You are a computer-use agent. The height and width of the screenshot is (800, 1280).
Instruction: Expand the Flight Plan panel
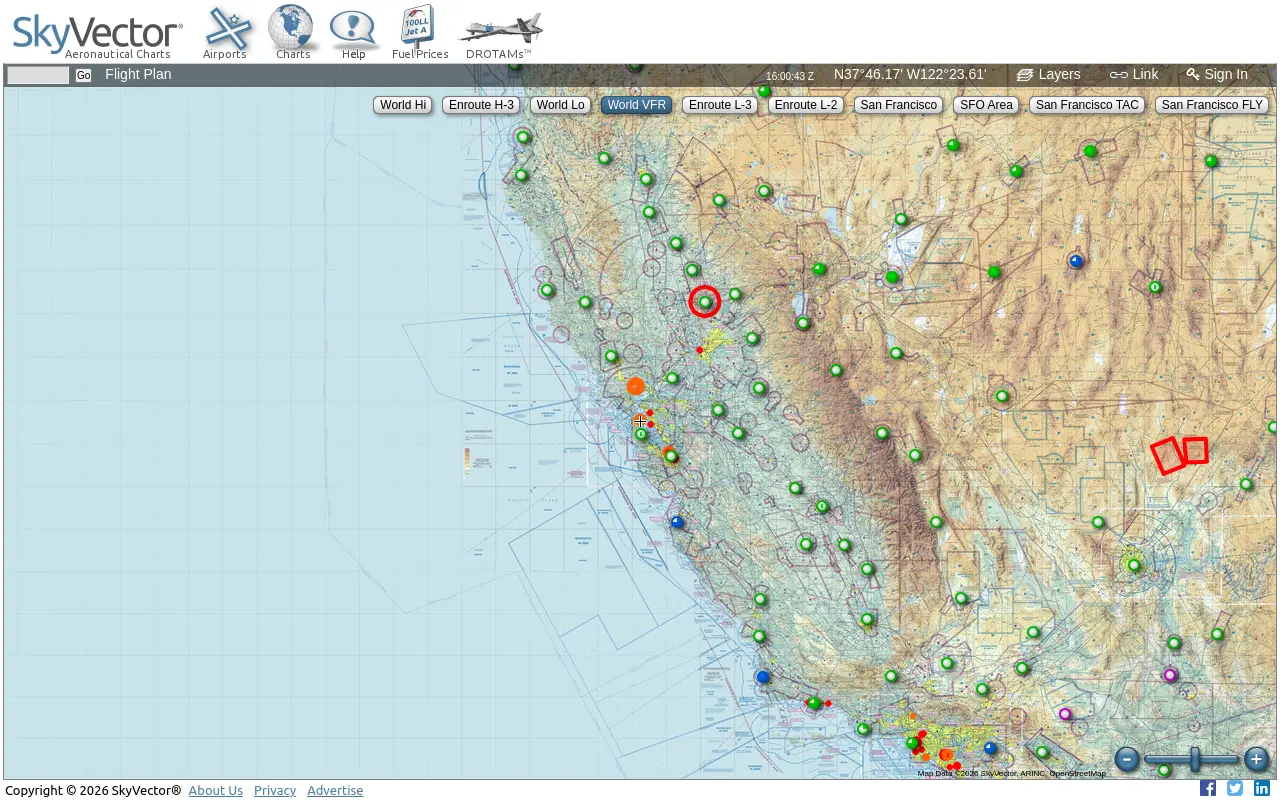click(138, 74)
